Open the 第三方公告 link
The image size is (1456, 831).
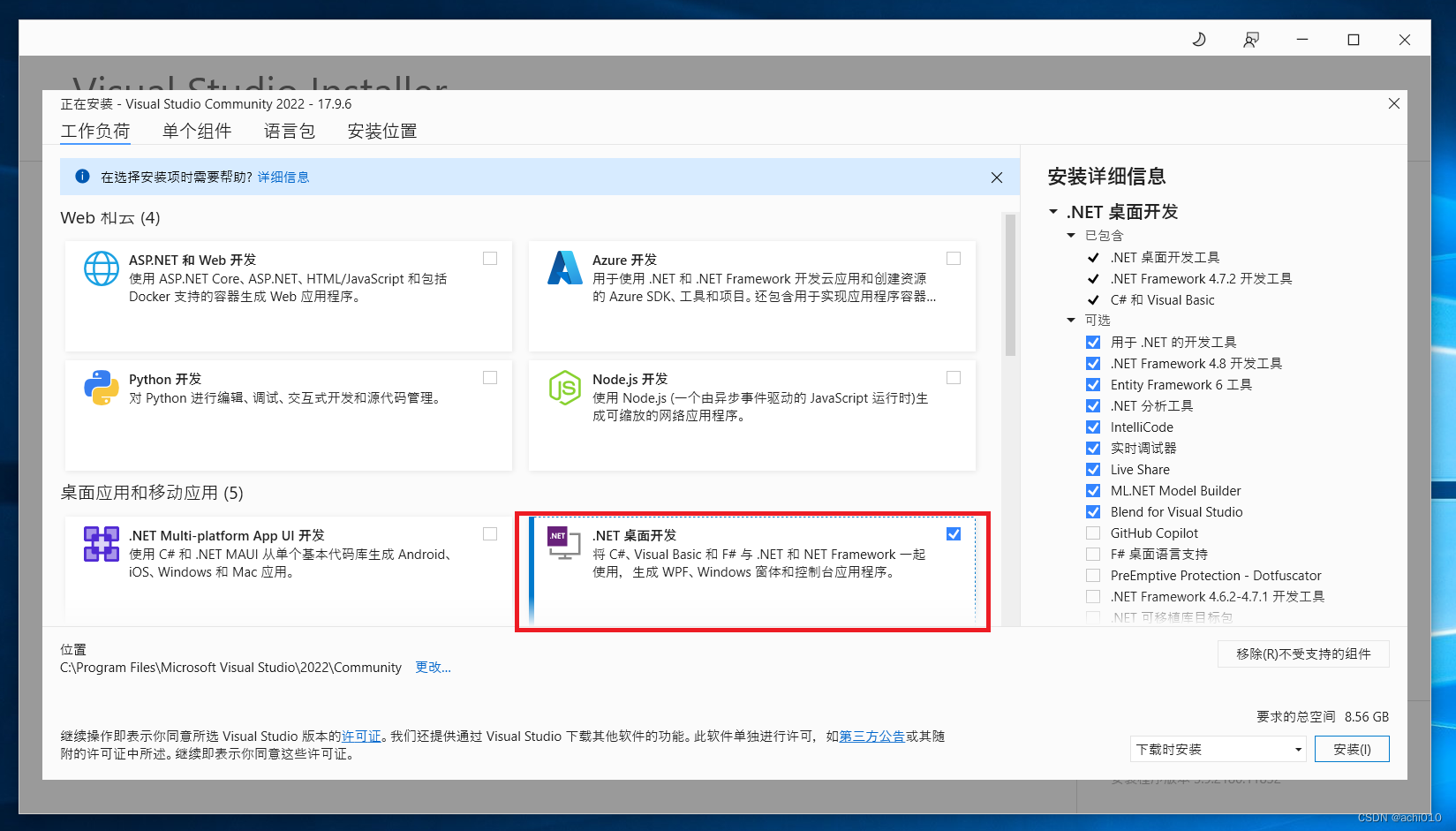(872, 737)
